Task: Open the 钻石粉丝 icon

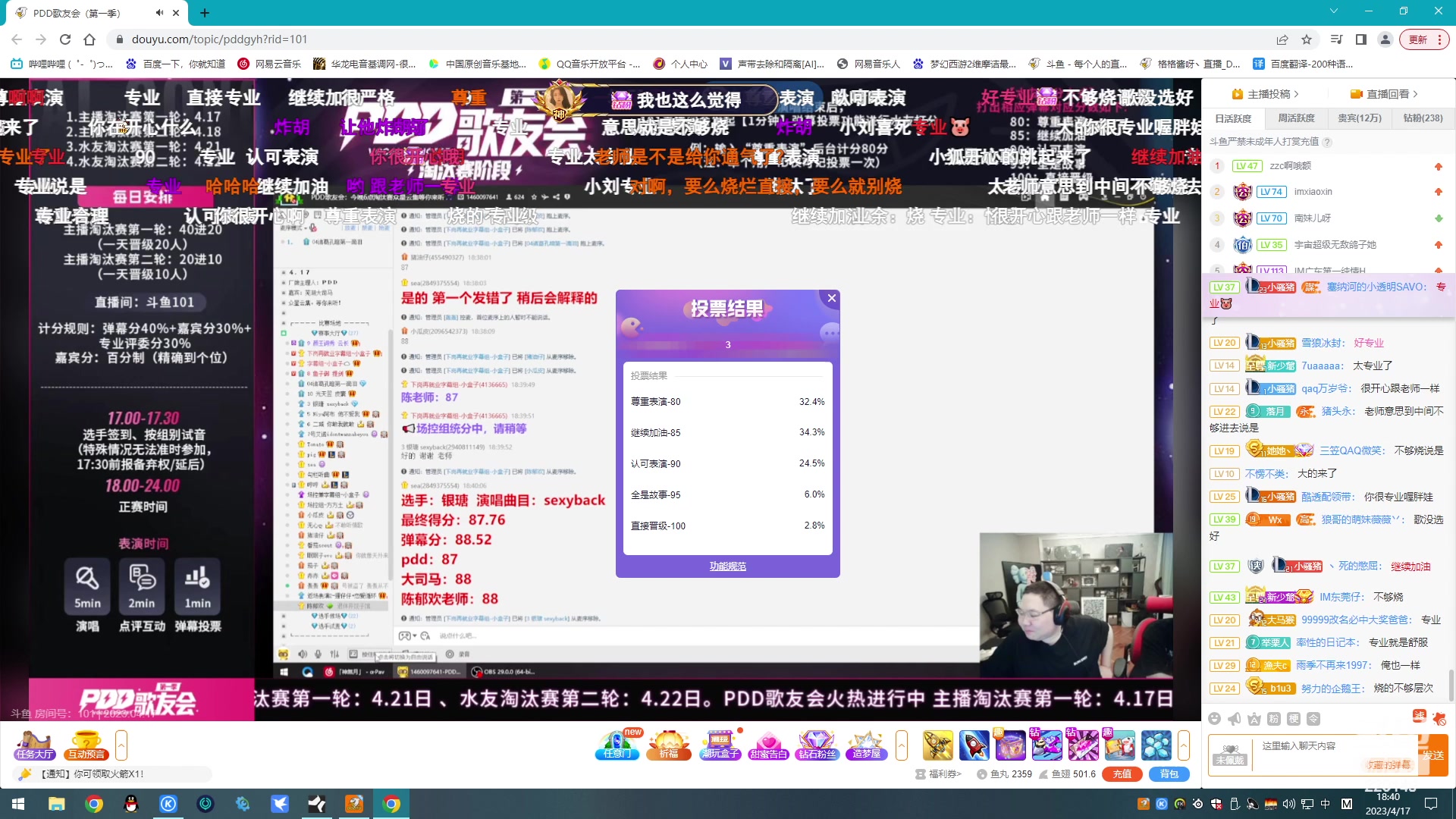Action: [x=817, y=745]
